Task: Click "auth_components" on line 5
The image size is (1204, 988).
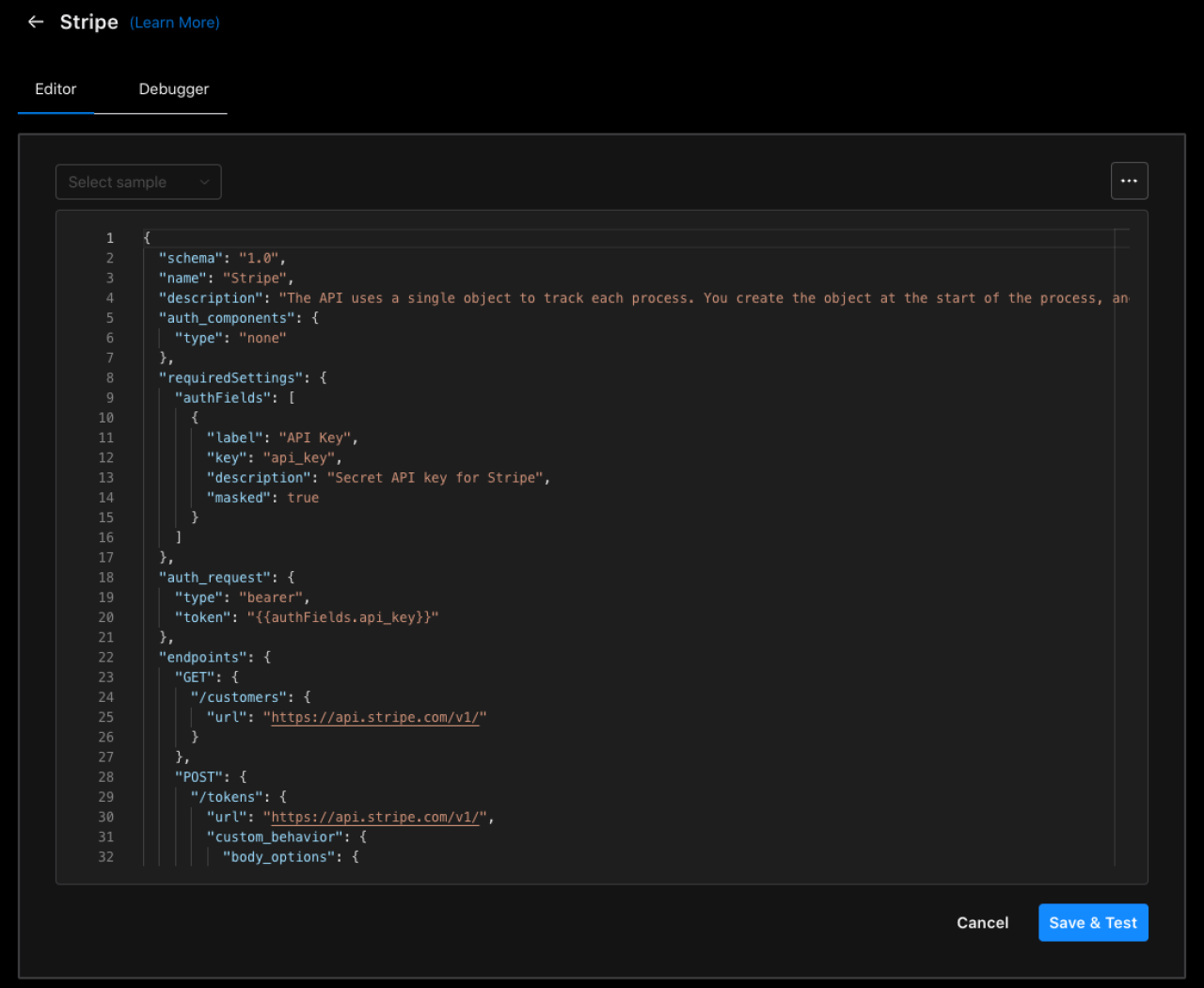Action: pos(227,318)
